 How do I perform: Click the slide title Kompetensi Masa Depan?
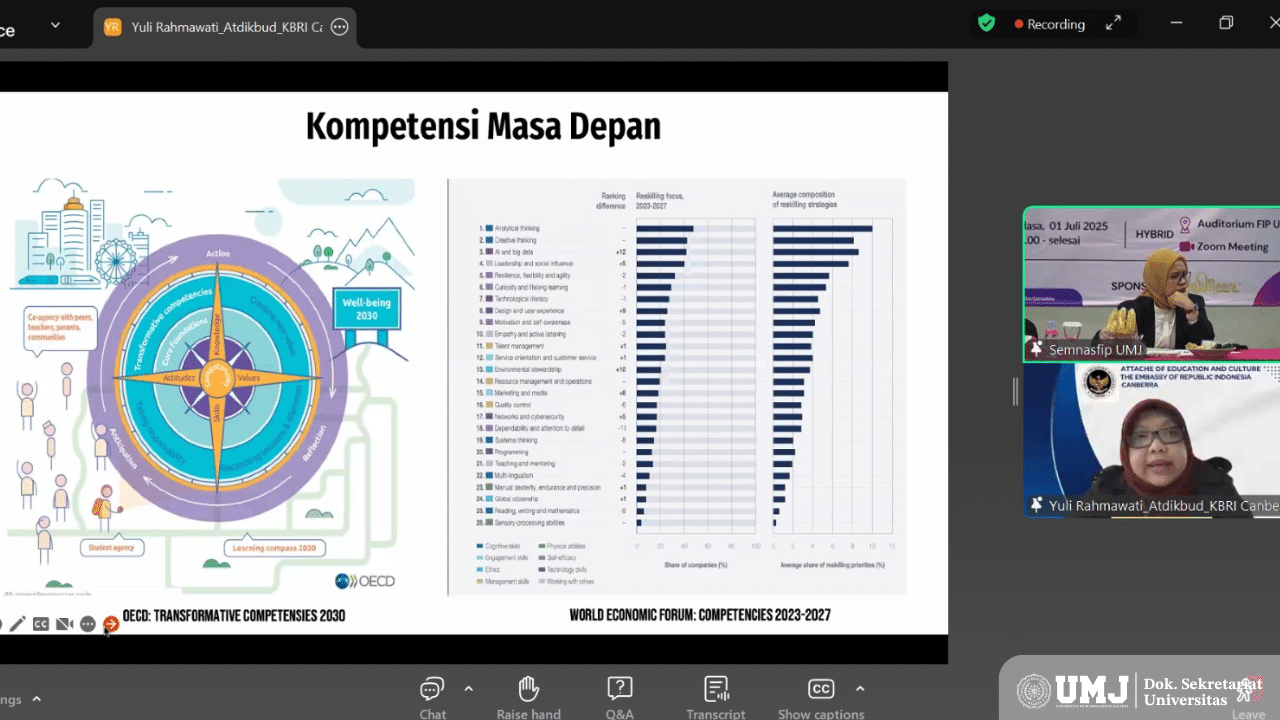pyautogui.click(x=483, y=127)
